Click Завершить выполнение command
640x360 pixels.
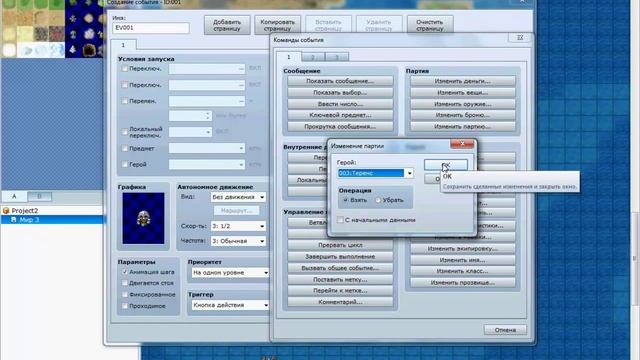[x=340, y=257]
